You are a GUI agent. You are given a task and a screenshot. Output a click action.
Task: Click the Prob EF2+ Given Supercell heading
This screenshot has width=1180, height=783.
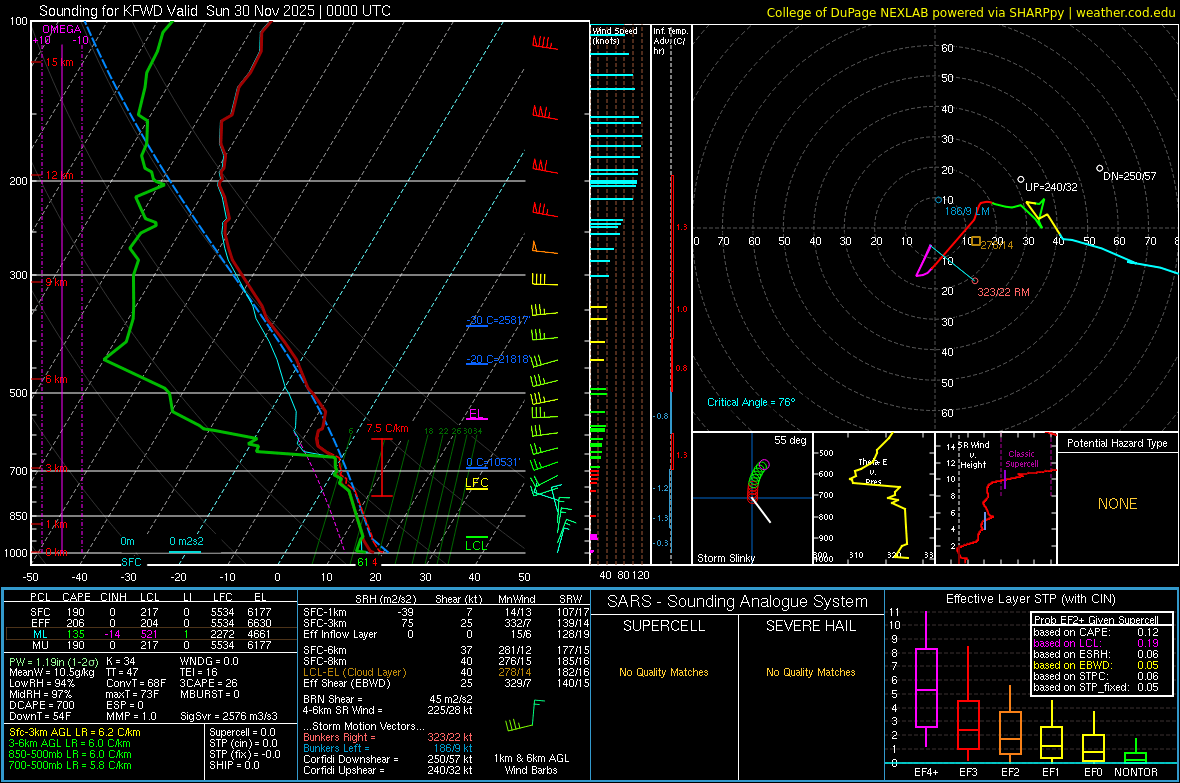tap(1096, 620)
